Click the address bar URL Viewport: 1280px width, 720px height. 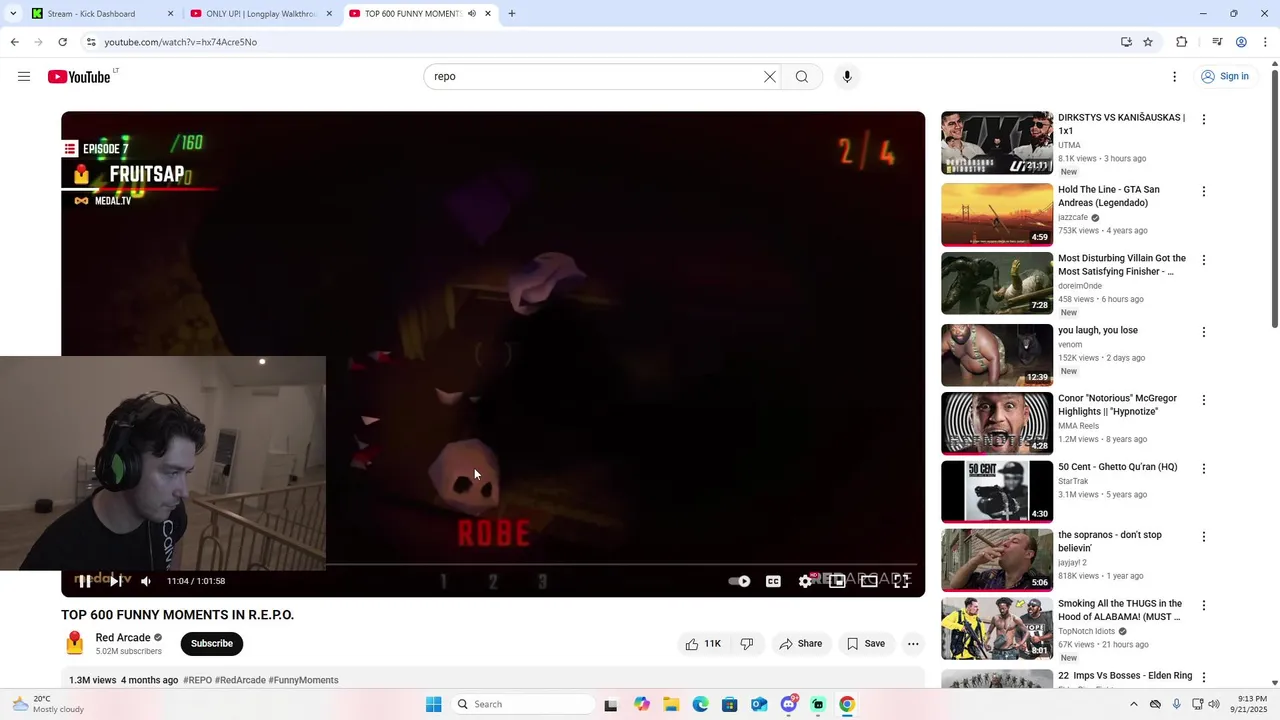coord(181,42)
